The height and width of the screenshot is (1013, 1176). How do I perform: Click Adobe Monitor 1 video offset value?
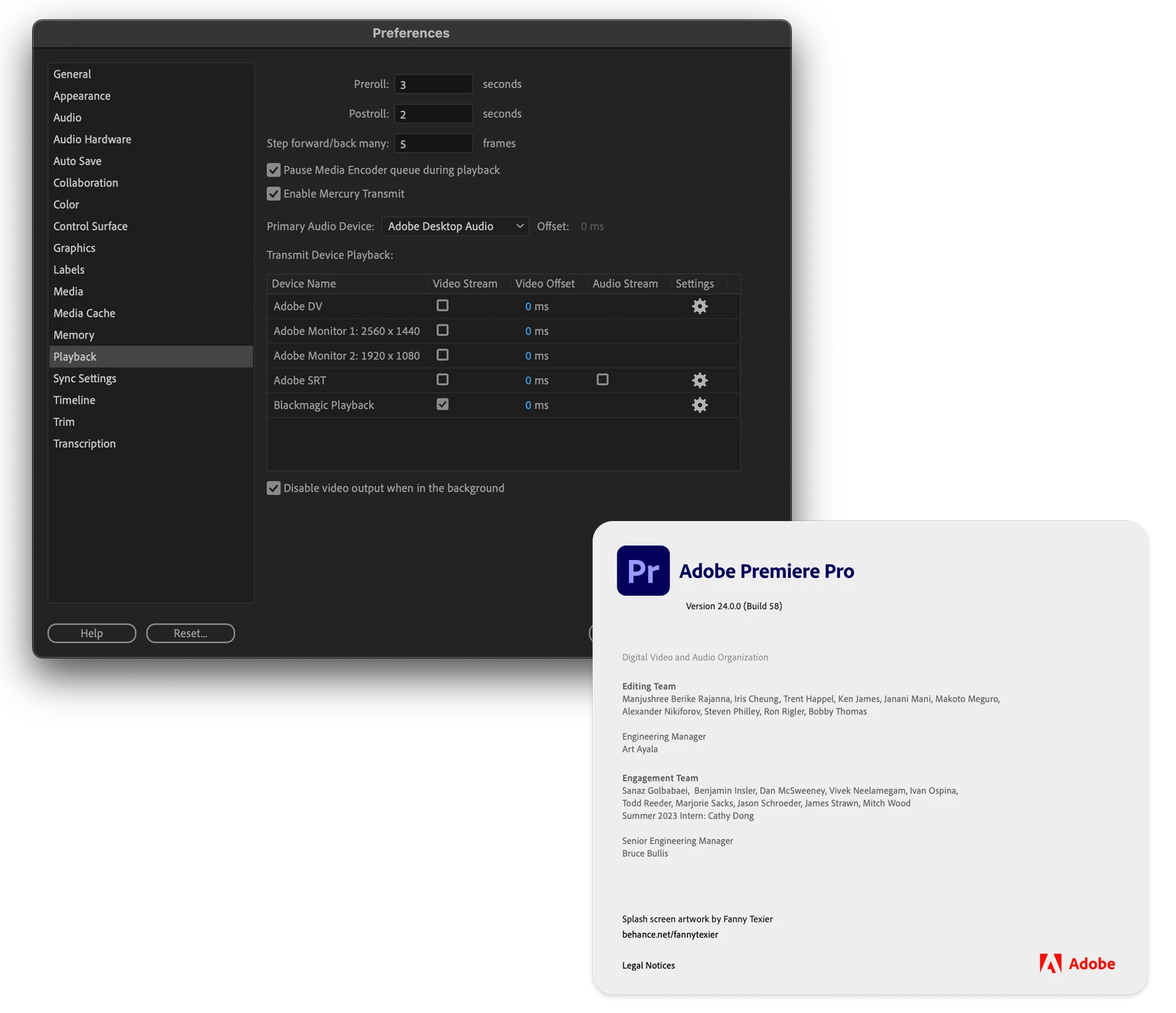pos(537,331)
